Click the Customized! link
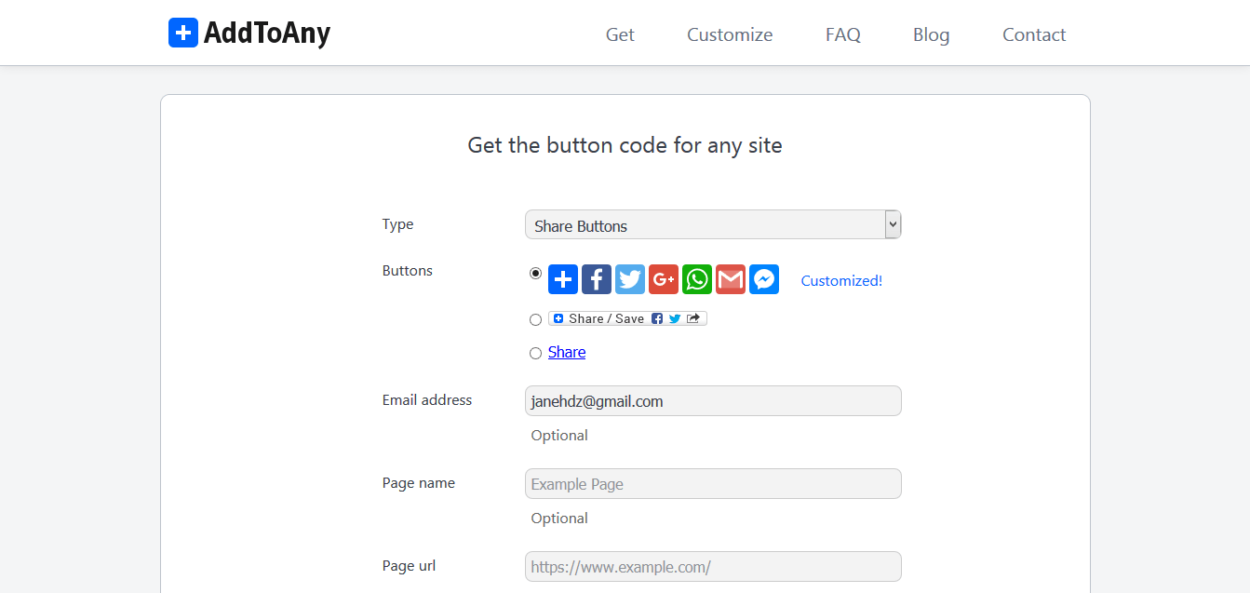 842,281
